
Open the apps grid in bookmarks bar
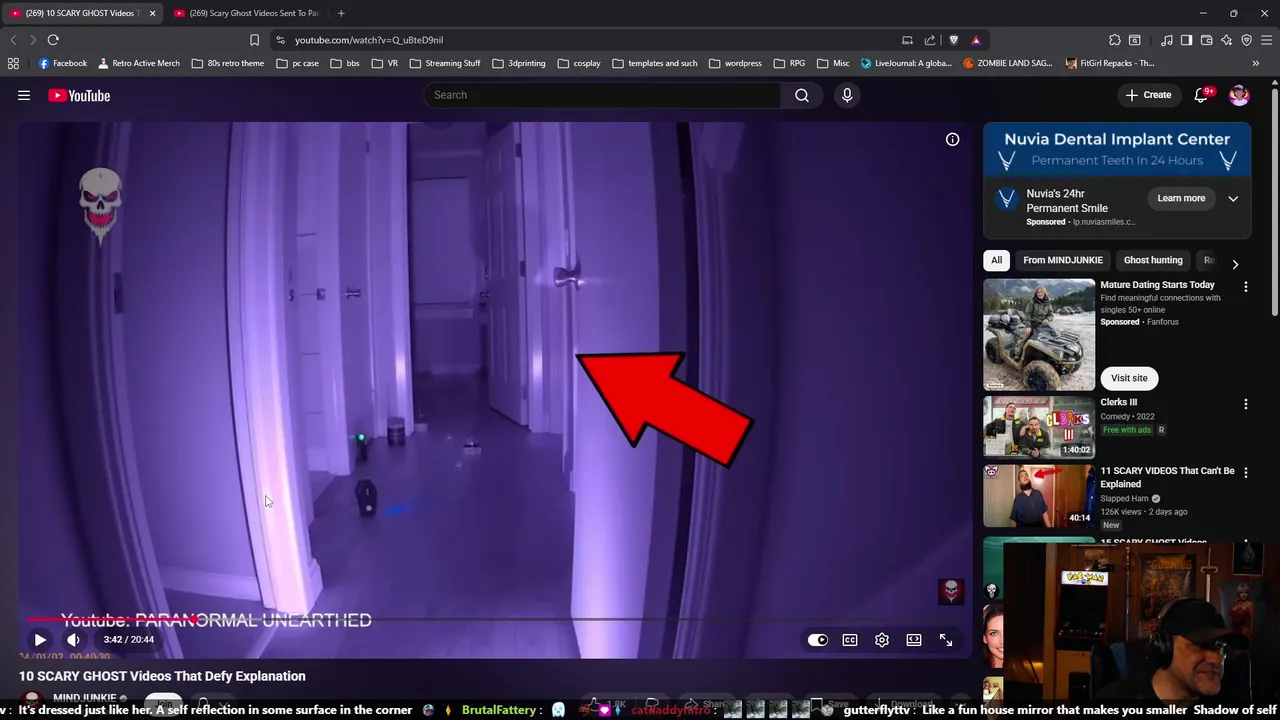coord(13,63)
